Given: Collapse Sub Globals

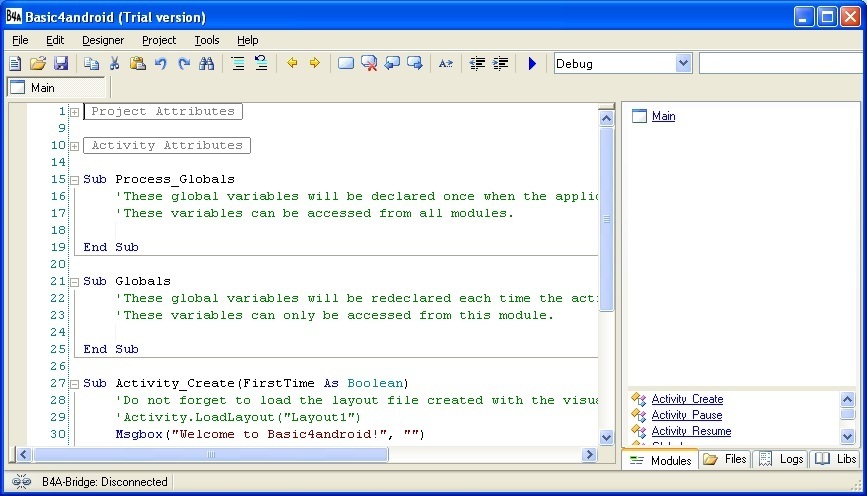Looking at the screenshot, I should [75, 282].
